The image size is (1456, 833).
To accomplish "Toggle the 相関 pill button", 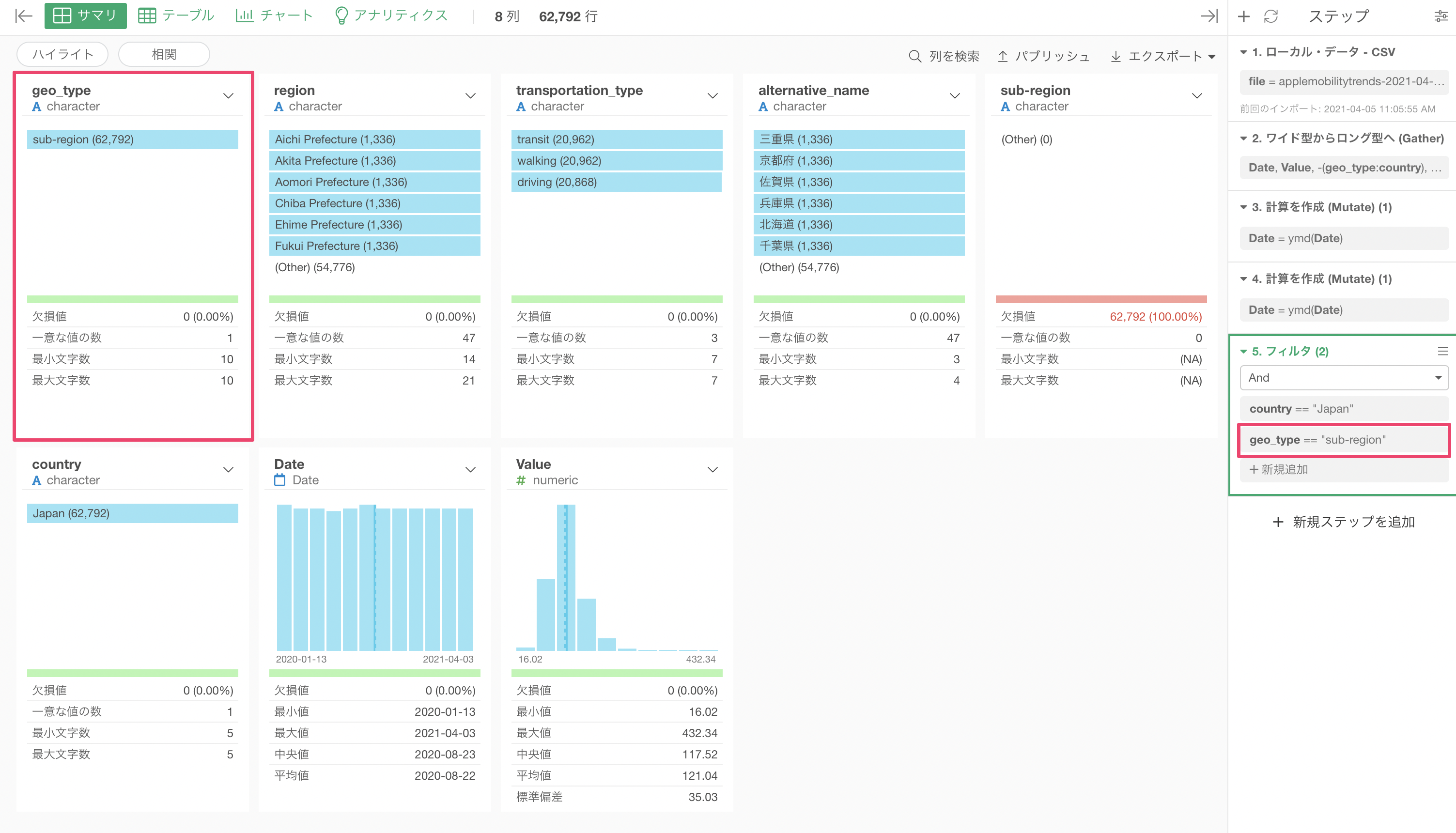I will point(164,54).
